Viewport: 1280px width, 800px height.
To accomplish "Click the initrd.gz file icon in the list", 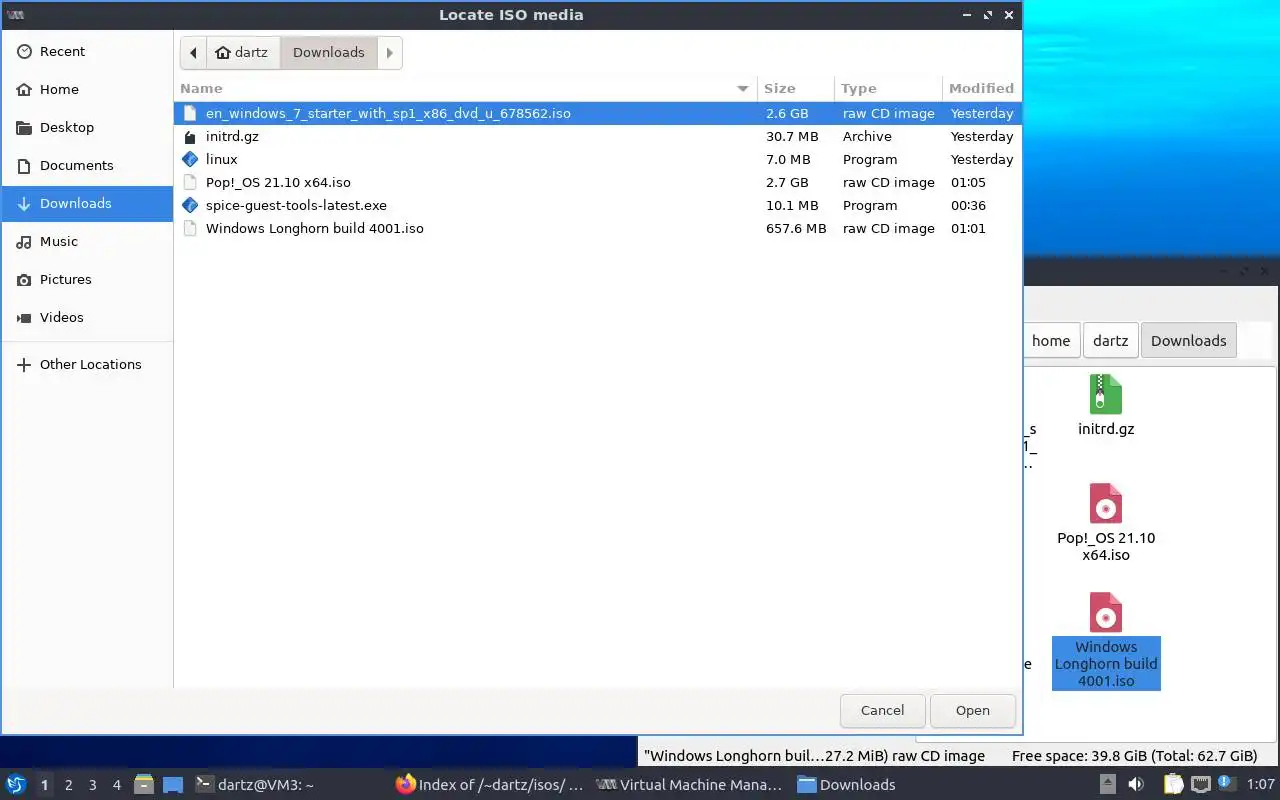I will (190, 137).
